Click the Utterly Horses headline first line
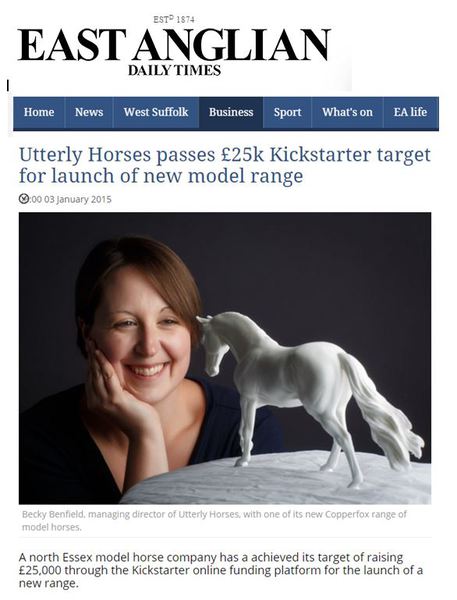This screenshot has width=457, height=600. click(x=225, y=155)
